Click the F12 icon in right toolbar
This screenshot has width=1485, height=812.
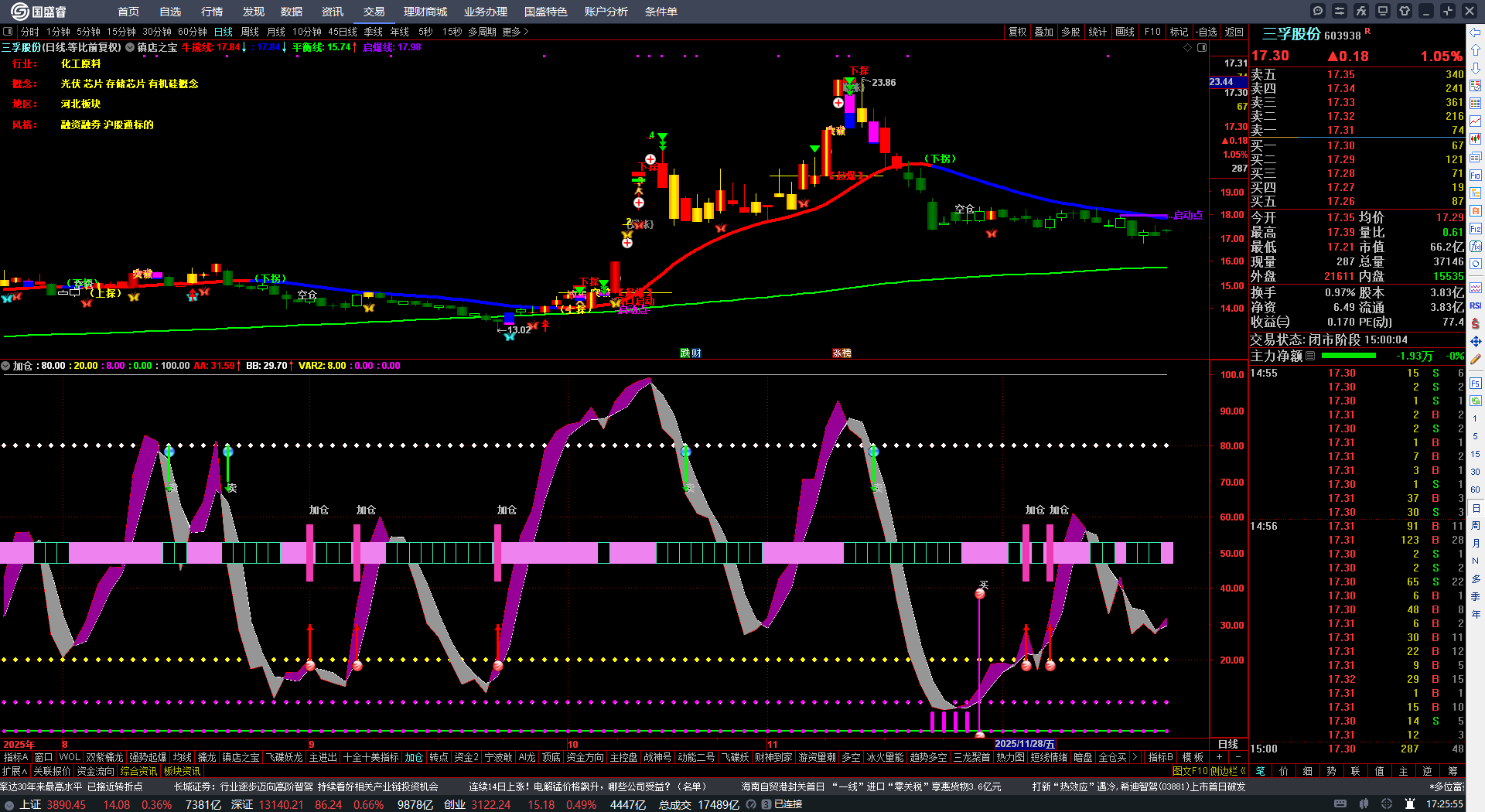tap(1476, 229)
